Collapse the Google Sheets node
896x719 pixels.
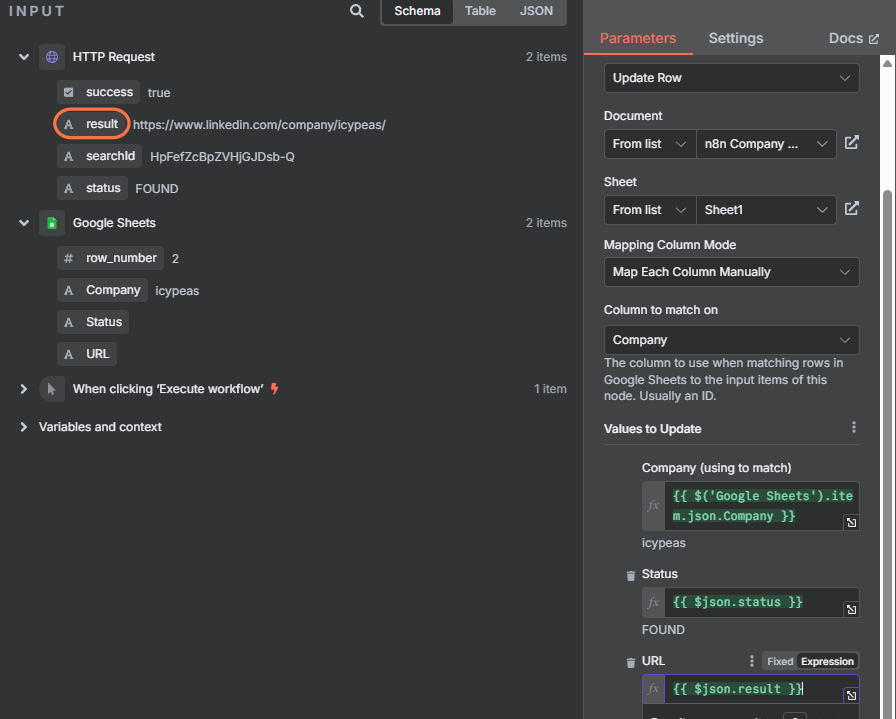point(24,223)
